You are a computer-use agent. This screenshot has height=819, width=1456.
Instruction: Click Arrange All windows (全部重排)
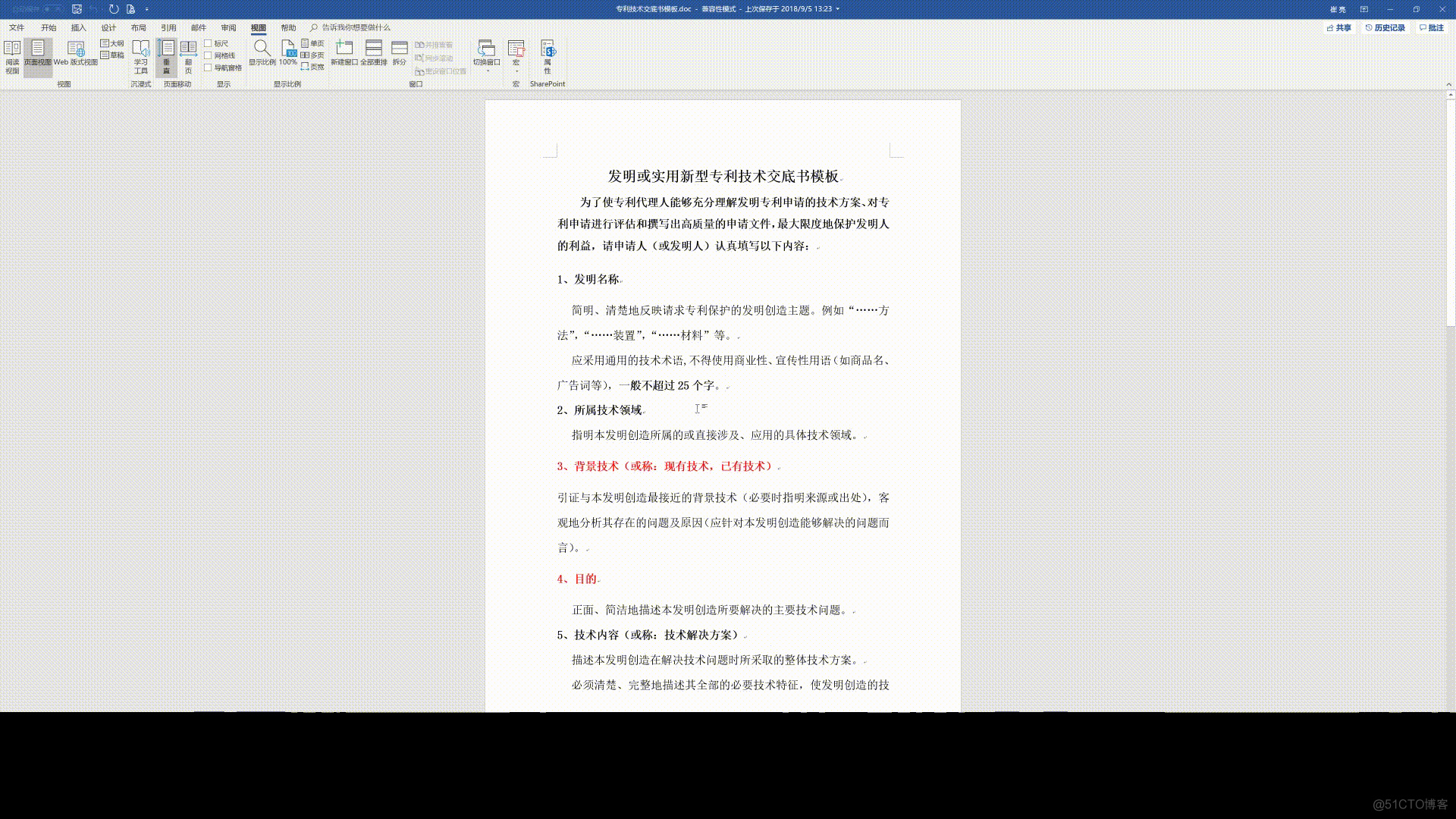[374, 53]
